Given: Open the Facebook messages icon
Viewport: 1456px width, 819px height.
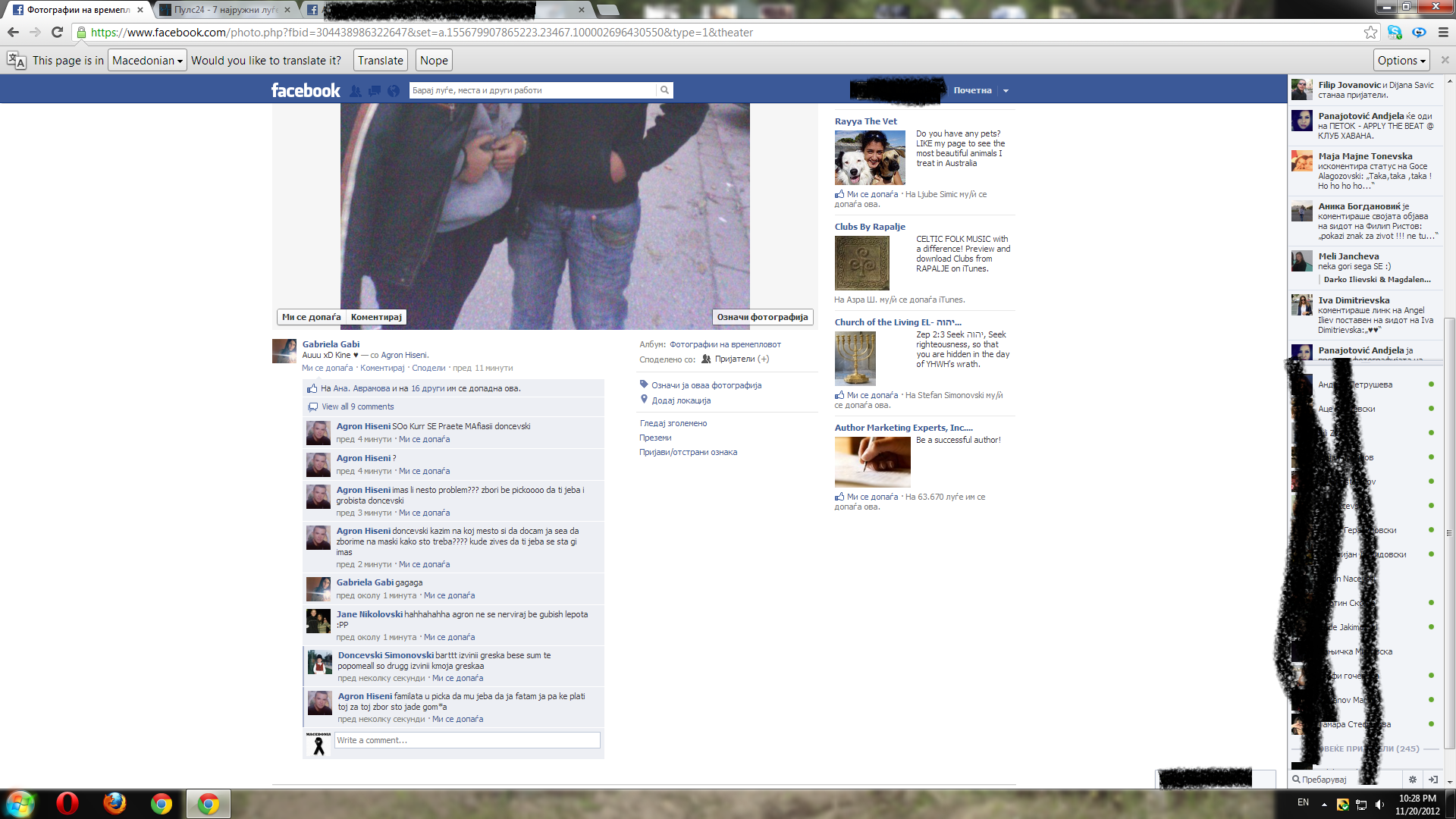Looking at the screenshot, I should coord(375,91).
